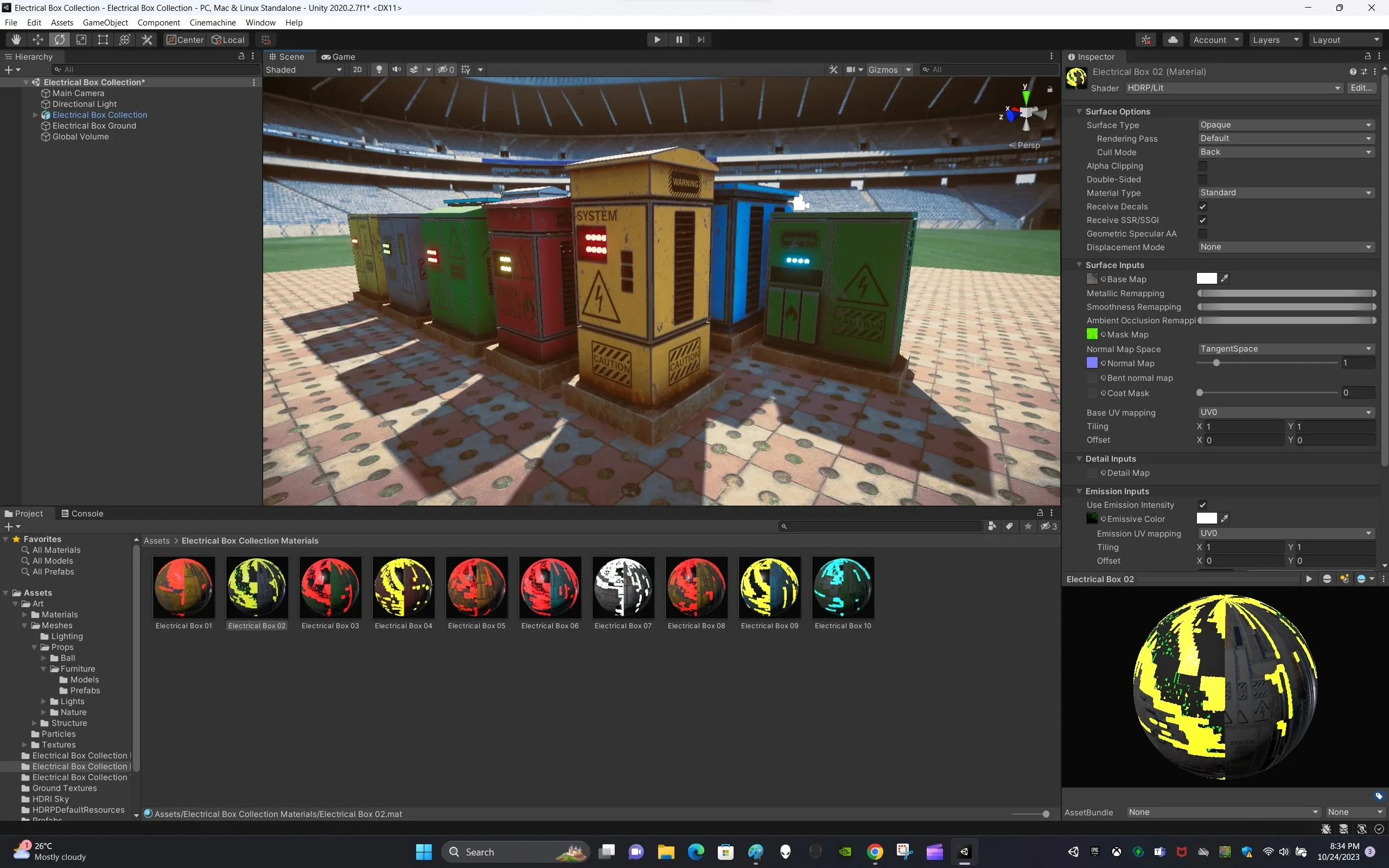Open the Displacement Mode dropdown
Viewport: 1389px width, 868px height.
coord(1286,247)
